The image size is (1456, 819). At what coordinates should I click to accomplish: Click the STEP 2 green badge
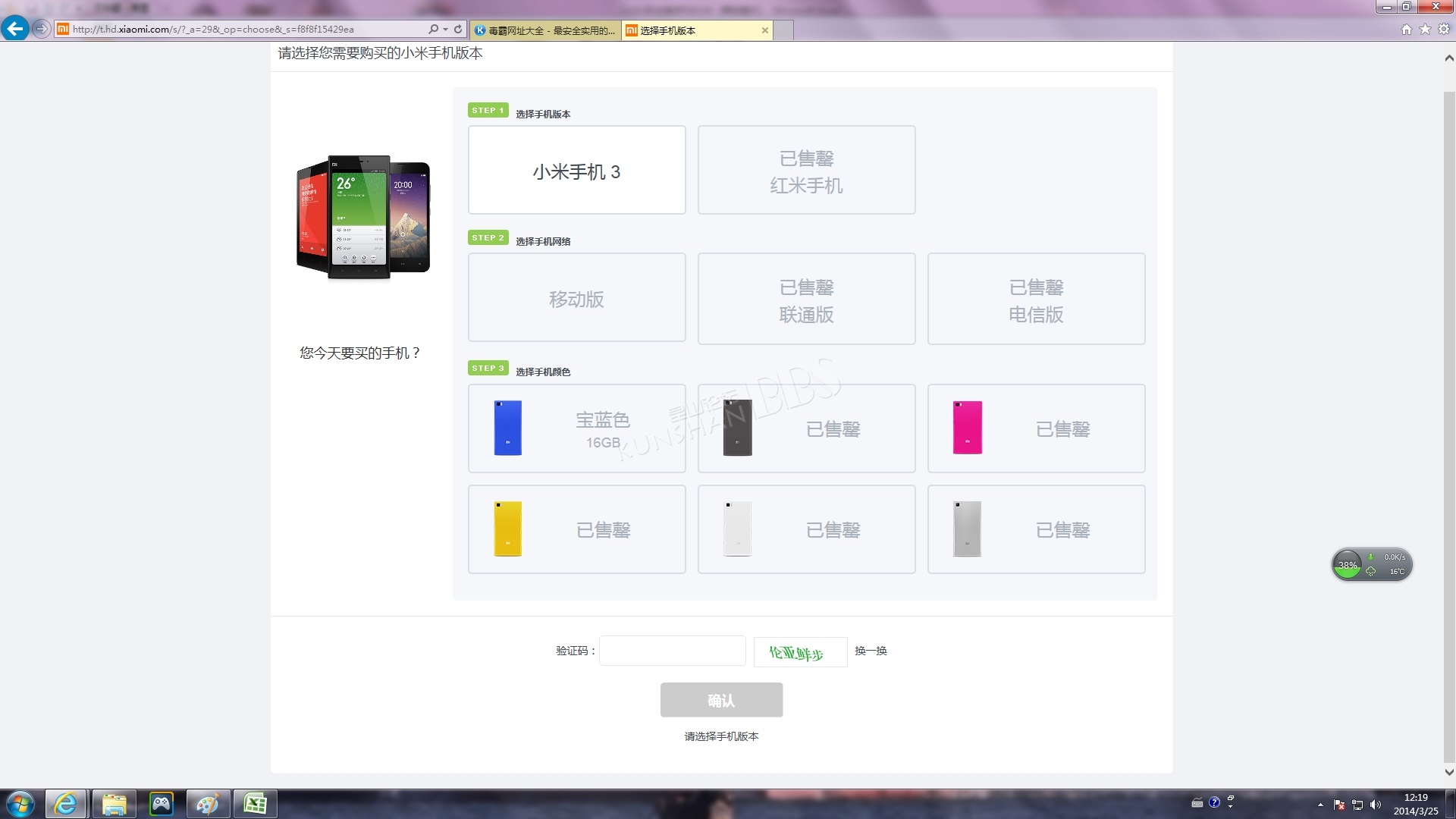pyautogui.click(x=488, y=237)
